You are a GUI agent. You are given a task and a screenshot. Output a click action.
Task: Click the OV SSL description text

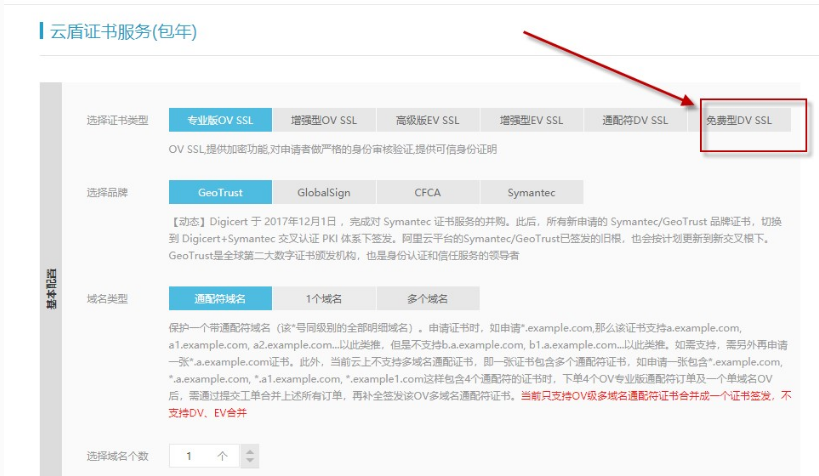pos(333,149)
